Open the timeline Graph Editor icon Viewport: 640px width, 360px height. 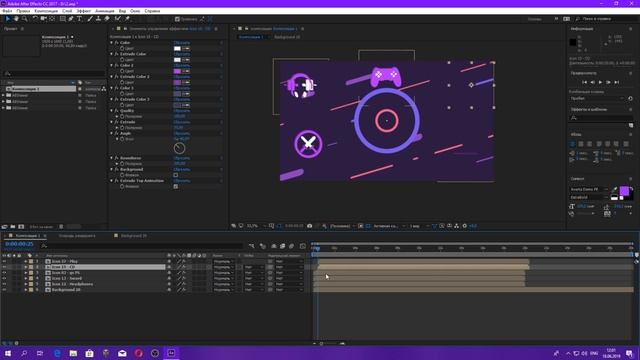pyautogui.click(x=302, y=246)
